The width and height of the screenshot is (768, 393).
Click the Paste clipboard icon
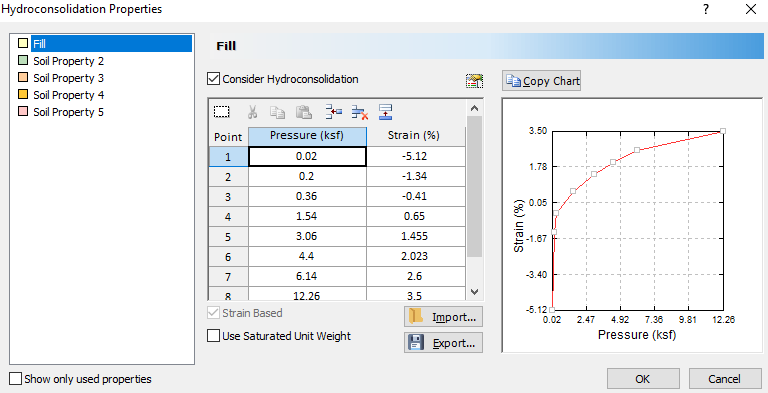pos(304,112)
